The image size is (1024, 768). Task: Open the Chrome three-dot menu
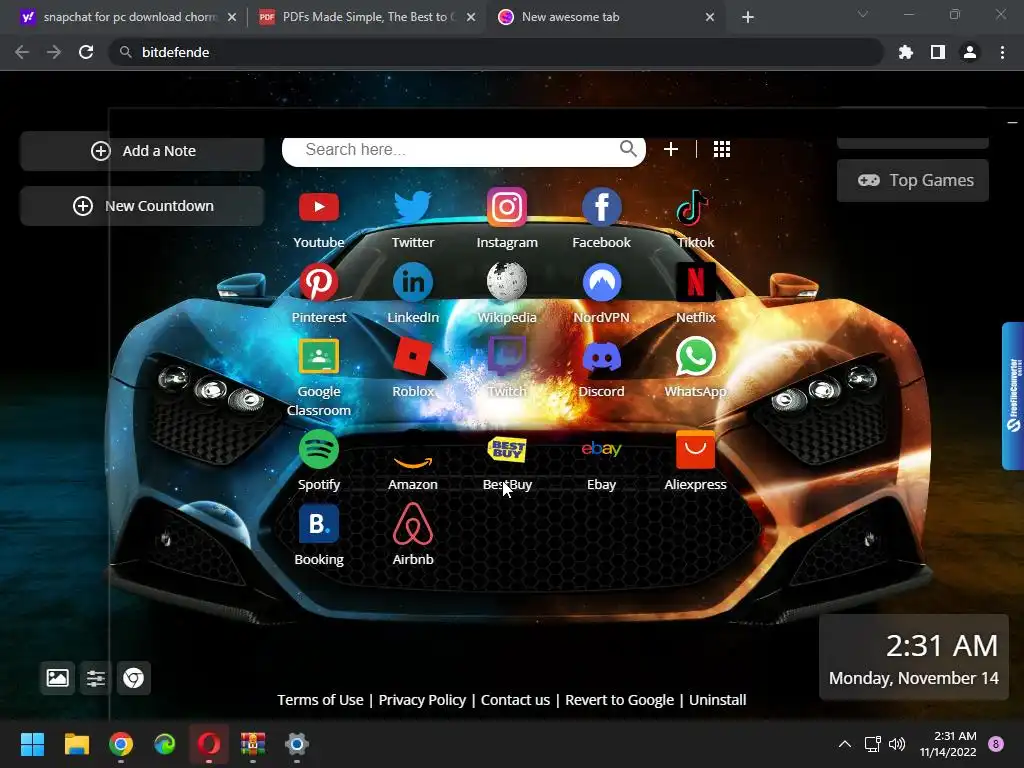(1002, 52)
